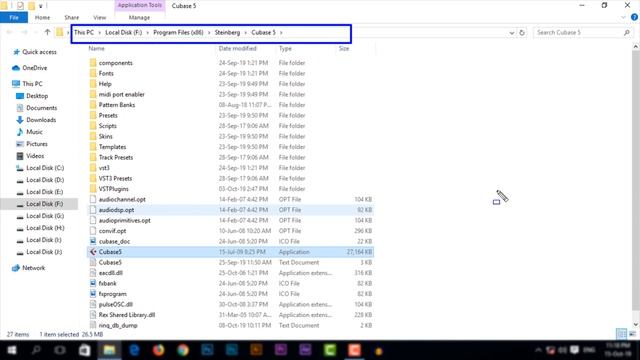Select the Pattern Banks folder icon
The height and width of the screenshot is (360, 640).
tap(93, 105)
